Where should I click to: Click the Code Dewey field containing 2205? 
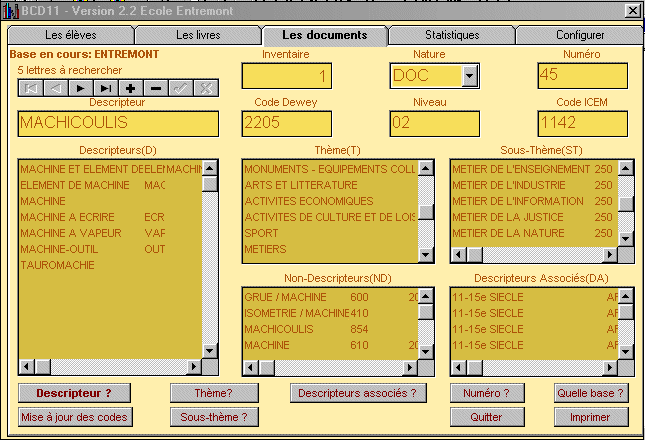(x=286, y=123)
